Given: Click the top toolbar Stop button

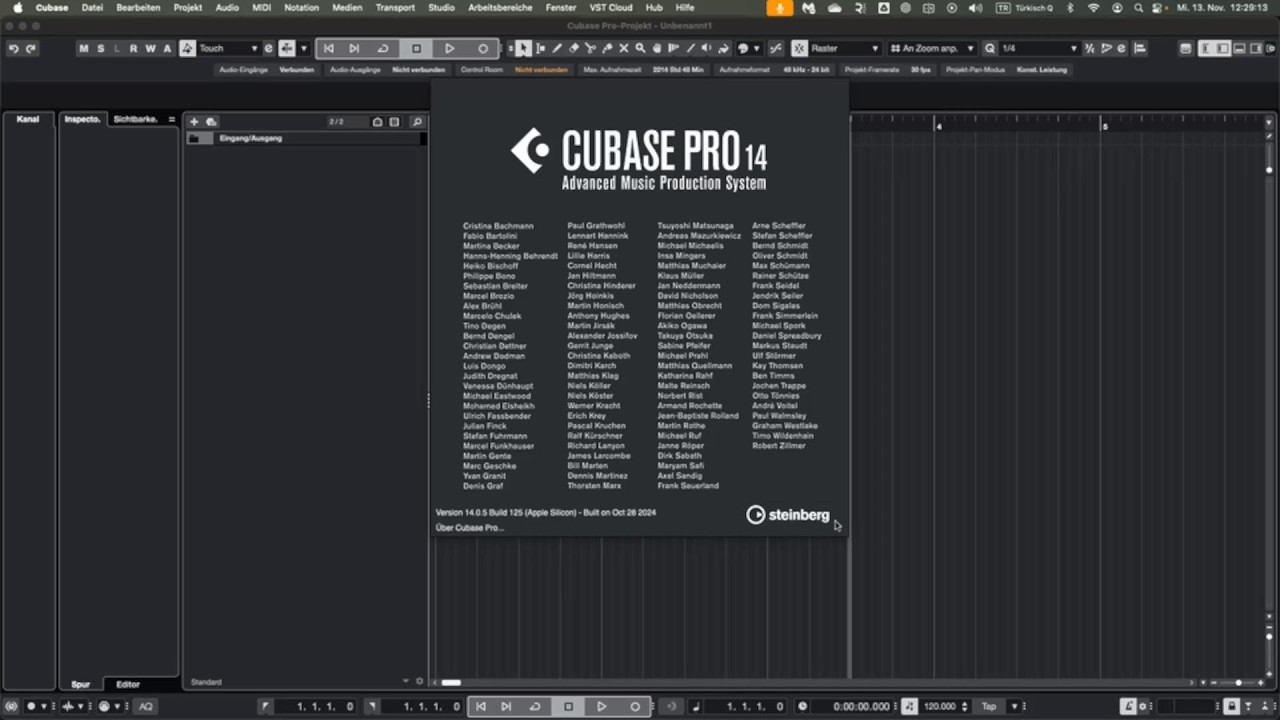Looking at the screenshot, I should [x=417, y=48].
